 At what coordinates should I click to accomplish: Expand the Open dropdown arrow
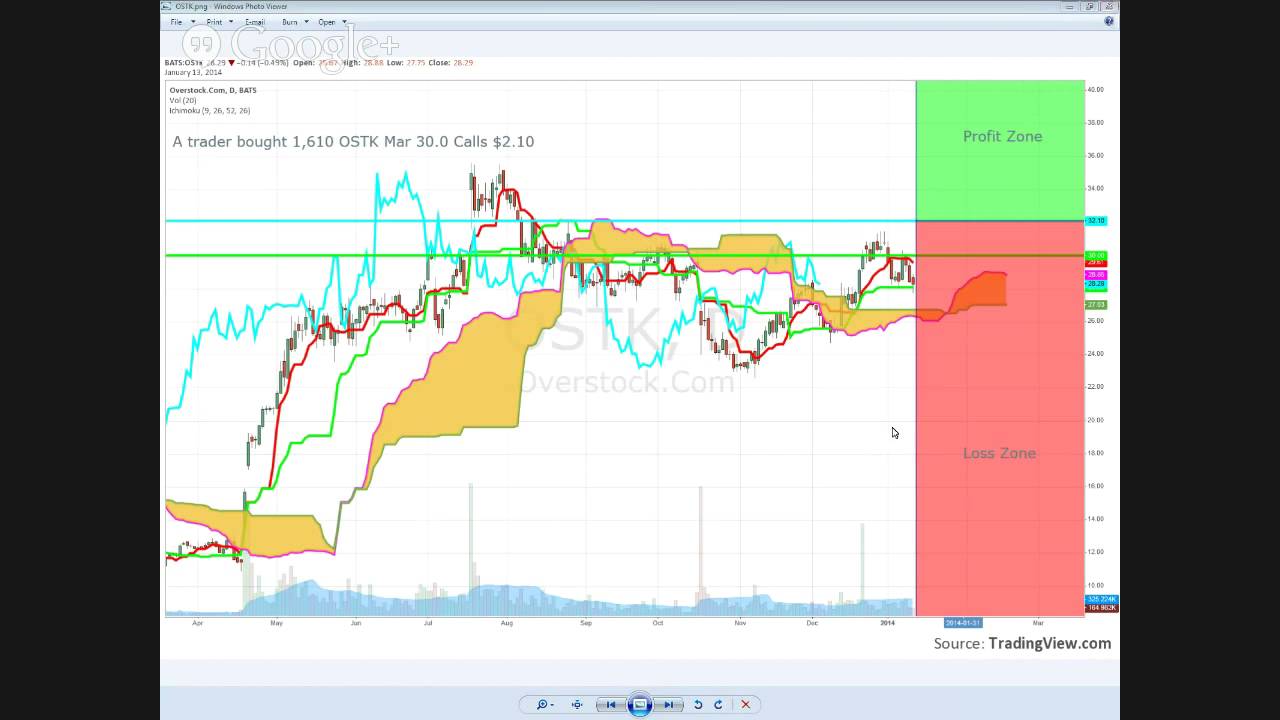344,21
